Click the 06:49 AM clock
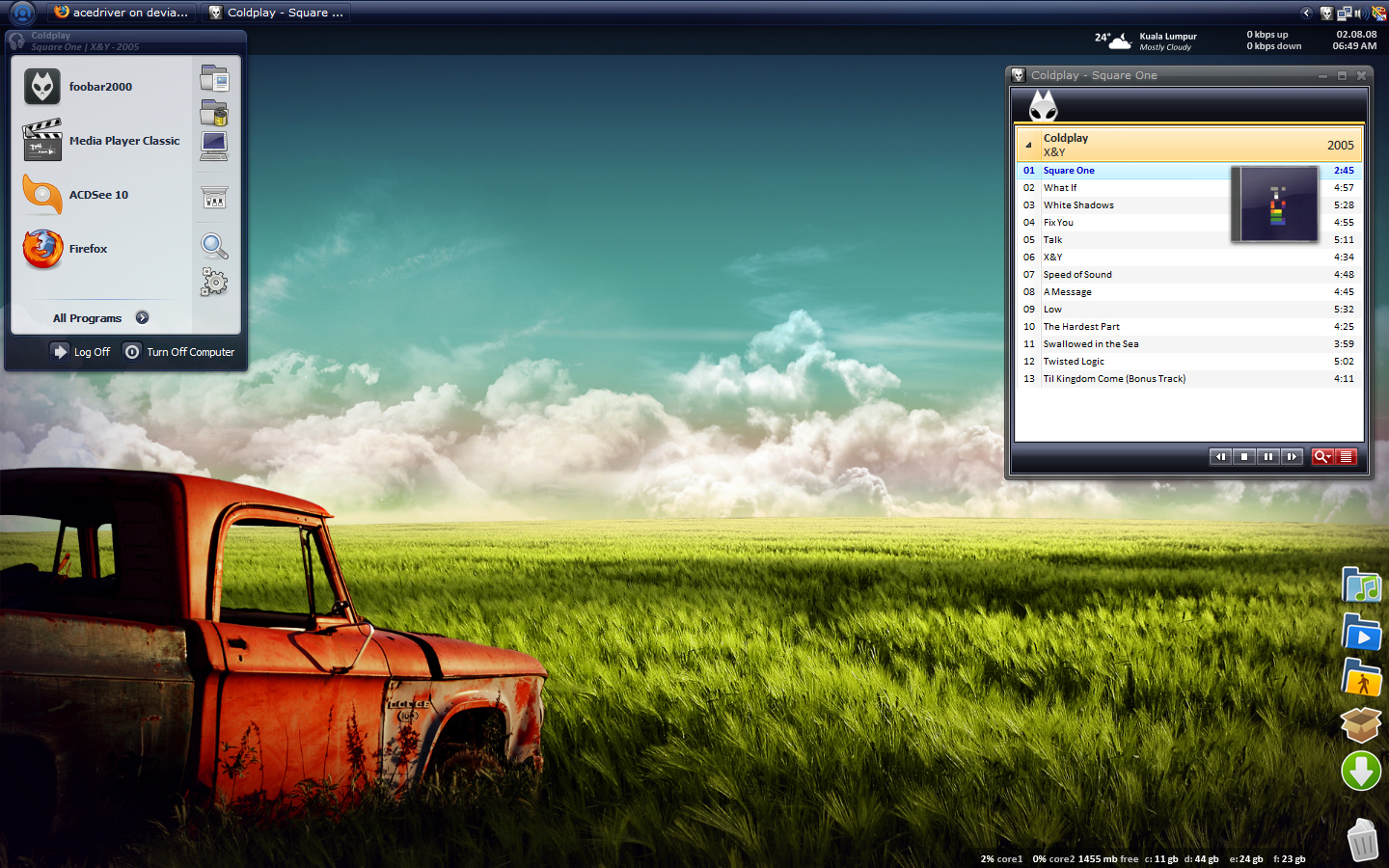The width and height of the screenshot is (1389, 868). click(1354, 46)
